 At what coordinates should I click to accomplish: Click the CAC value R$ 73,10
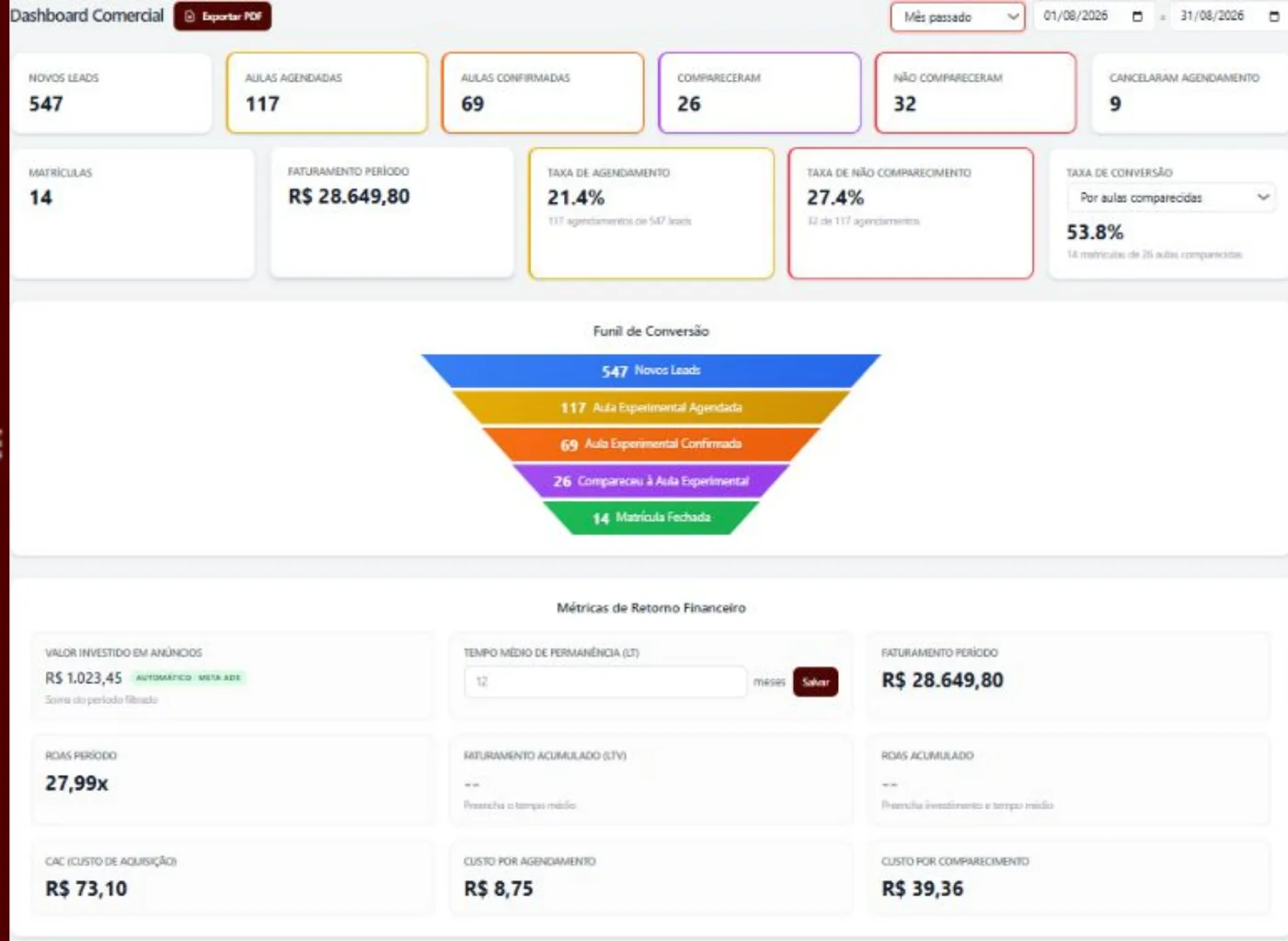[x=86, y=889]
